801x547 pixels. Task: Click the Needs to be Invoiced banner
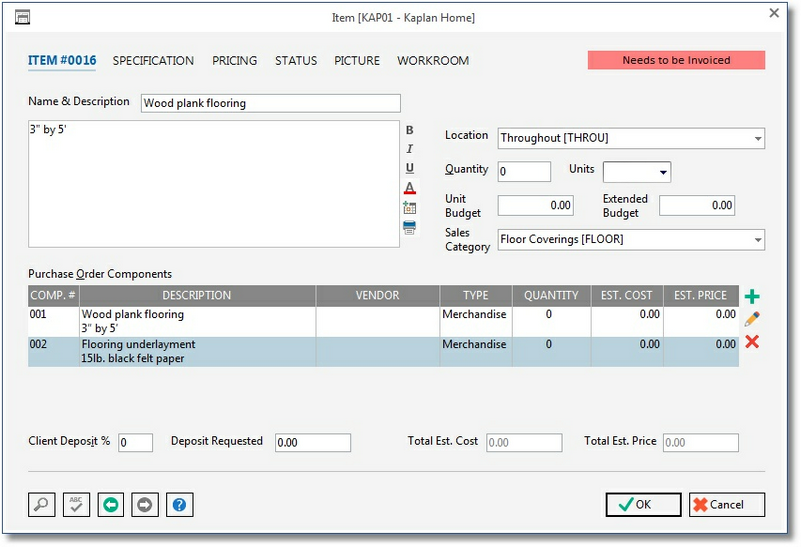[x=676, y=60]
